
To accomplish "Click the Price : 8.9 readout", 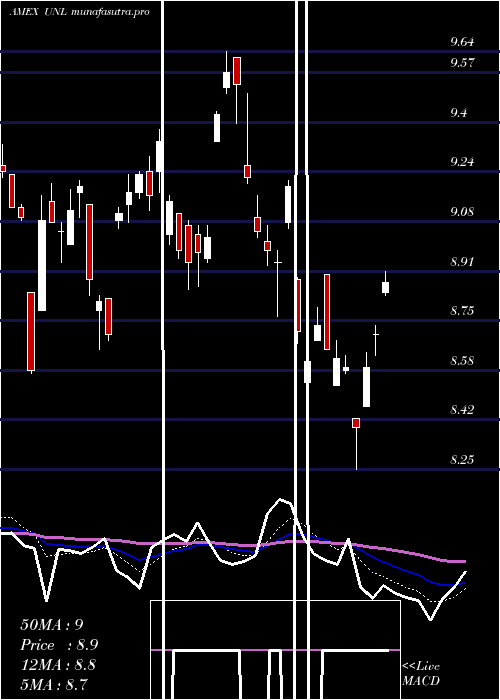I will tap(59, 645).
